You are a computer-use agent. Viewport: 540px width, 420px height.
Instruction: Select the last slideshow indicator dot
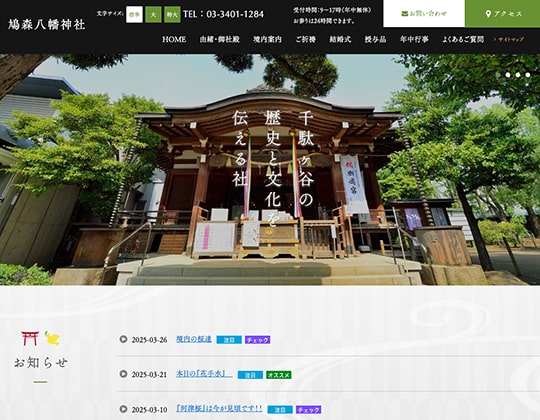528,75
